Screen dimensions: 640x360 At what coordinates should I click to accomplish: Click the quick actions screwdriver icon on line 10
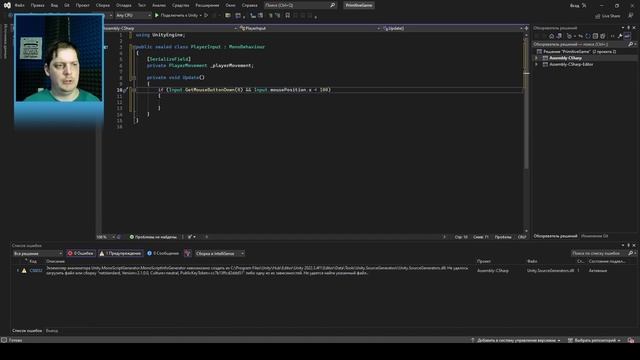[125, 89]
